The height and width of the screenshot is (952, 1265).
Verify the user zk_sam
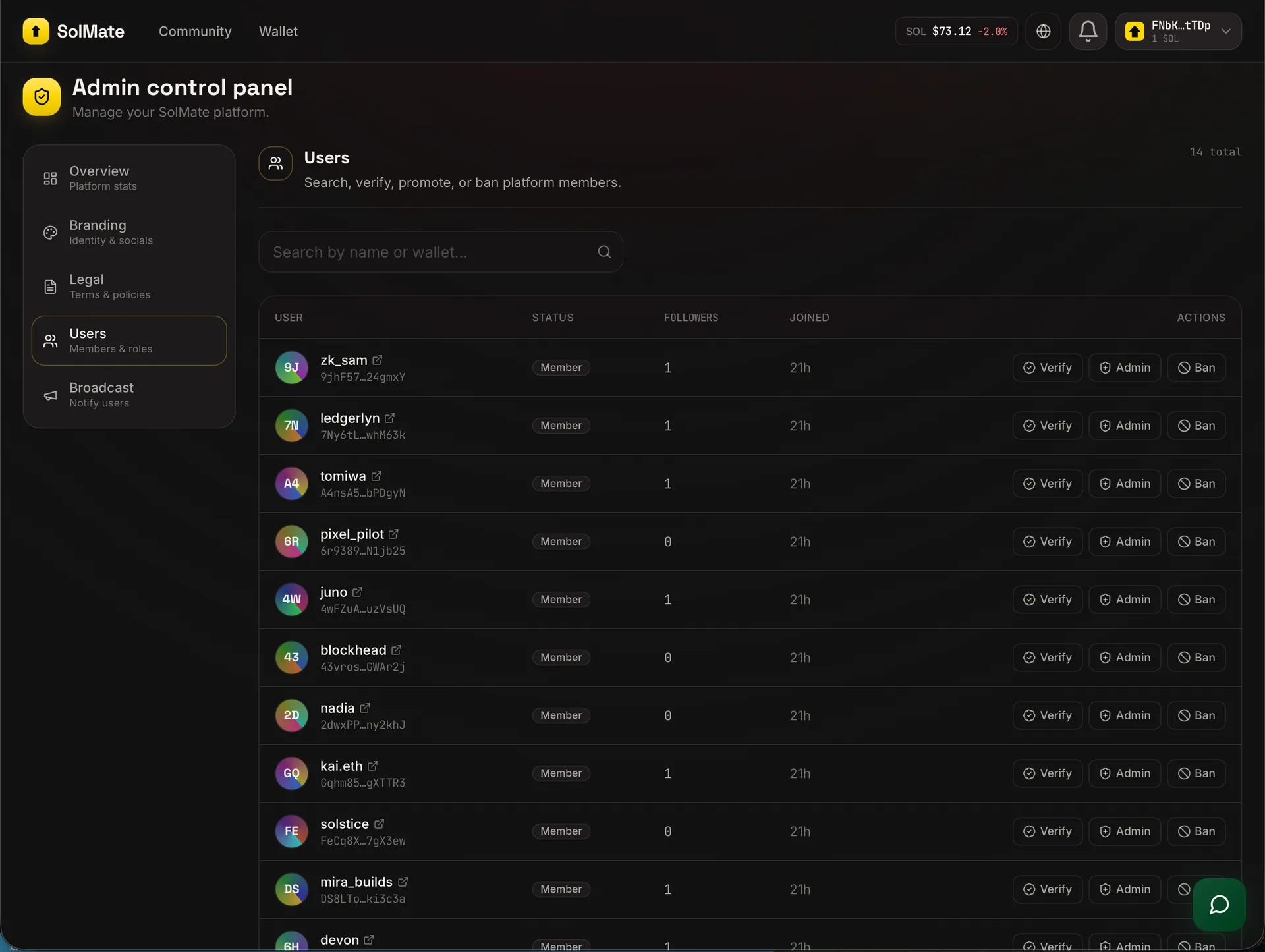click(x=1048, y=368)
